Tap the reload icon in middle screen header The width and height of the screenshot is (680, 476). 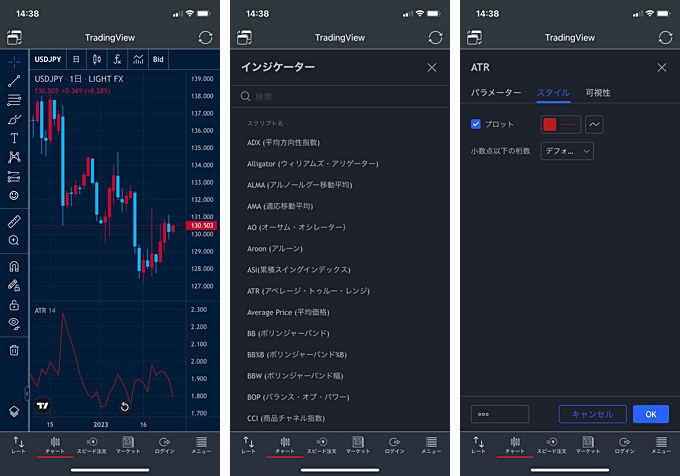point(435,38)
